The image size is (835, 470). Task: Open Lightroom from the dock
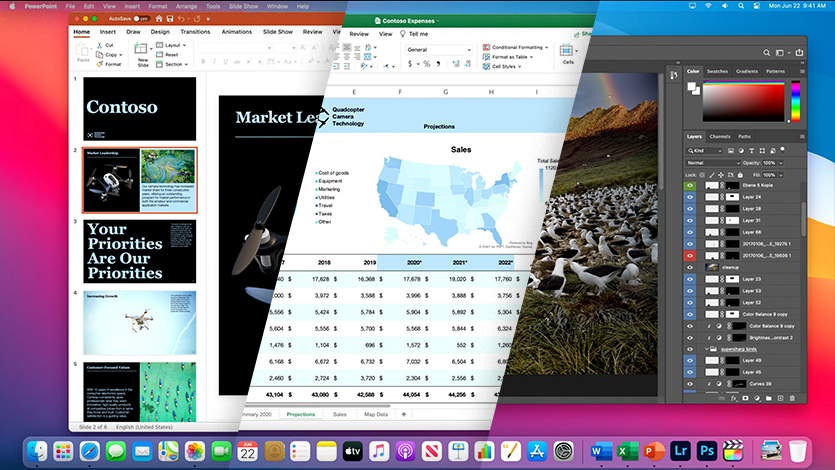click(x=680, y=451)
